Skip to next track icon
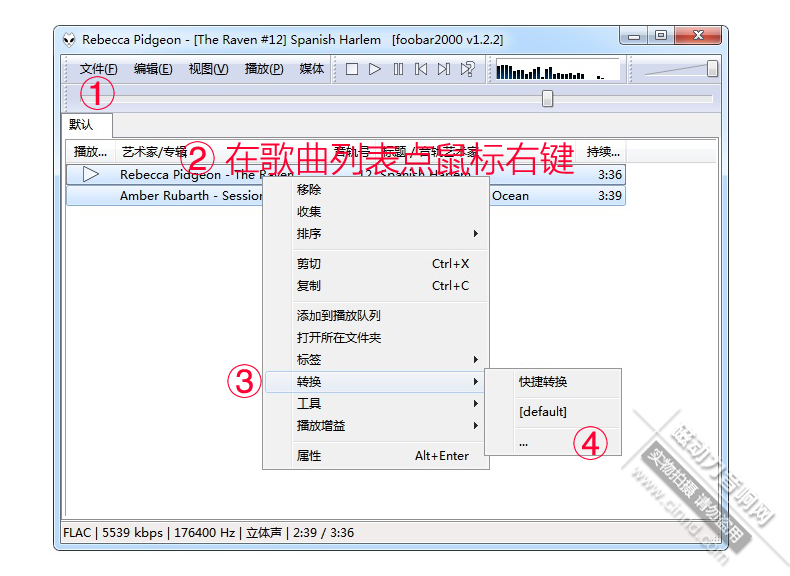Image resolution: width=790 pixels, height=576 pixels. tap(444, 69)
